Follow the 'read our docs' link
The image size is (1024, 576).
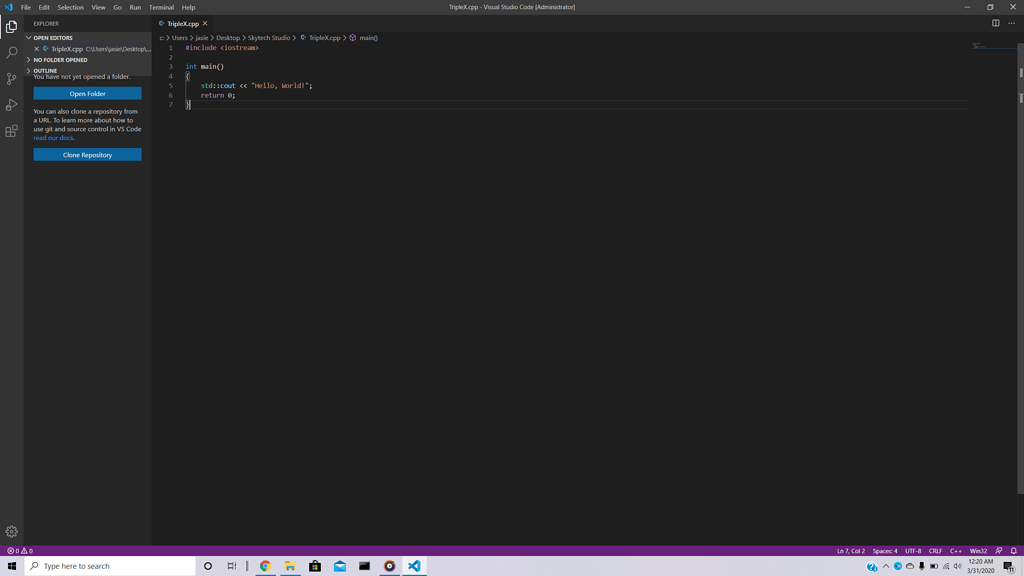coord(54,138)
